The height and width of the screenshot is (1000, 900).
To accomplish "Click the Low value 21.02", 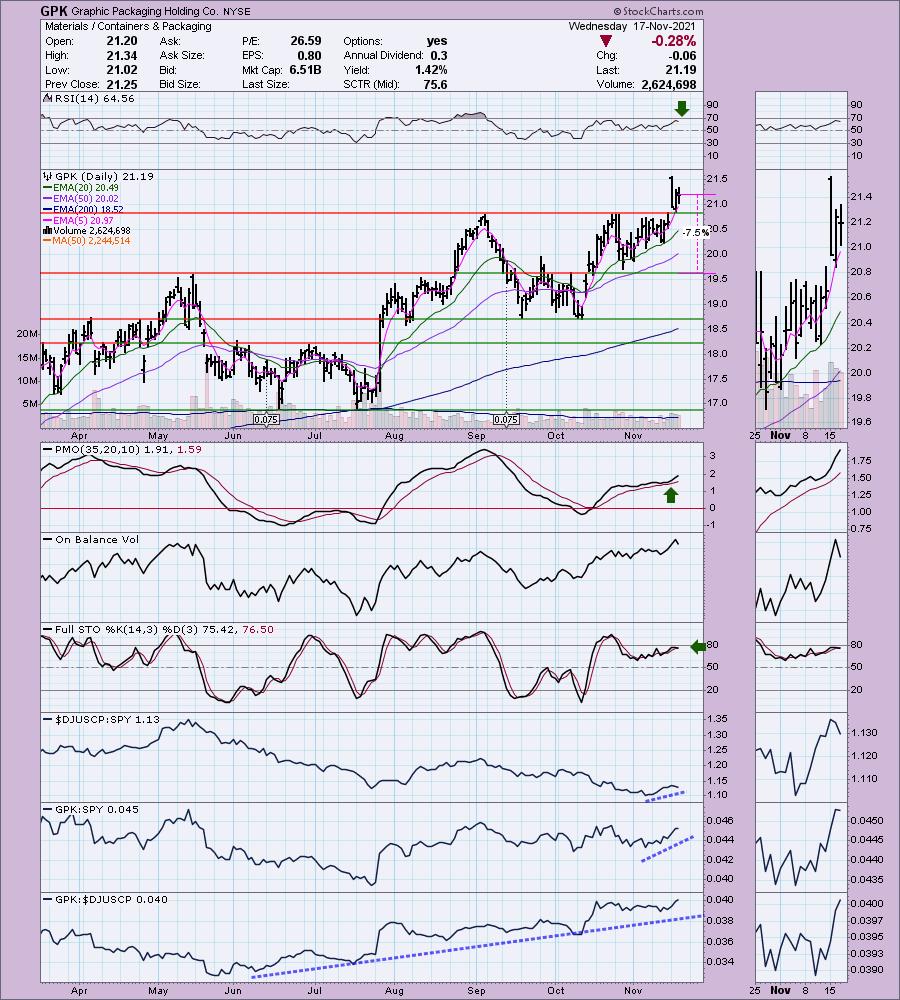I will coord(121,70).
